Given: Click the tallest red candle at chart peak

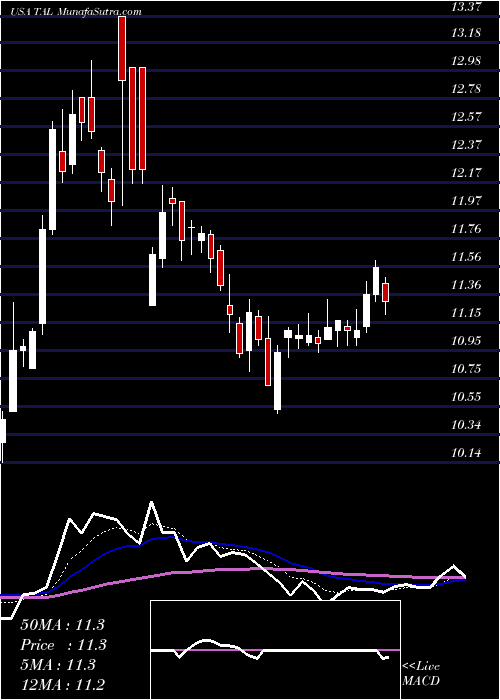Looking at the screenshot, I should (122, 49).
